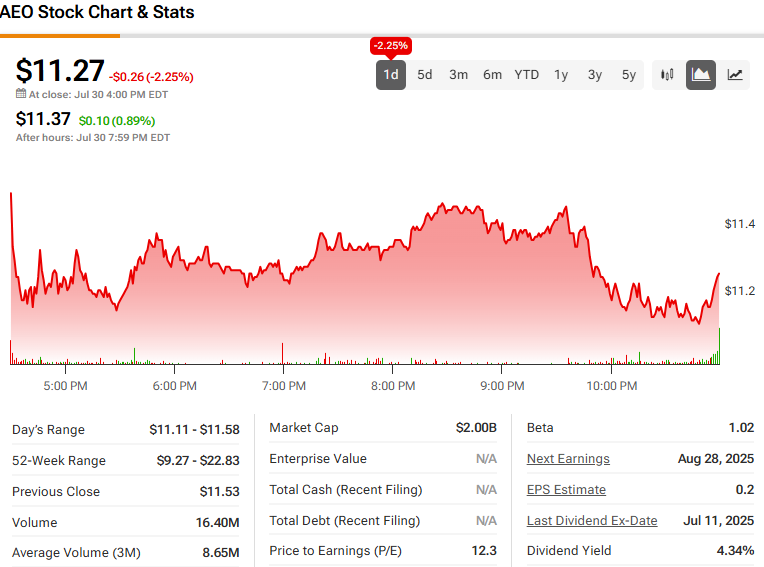Click the 9:00 PM axis label
The image size is (764, 567).
[x=502, y=386]
